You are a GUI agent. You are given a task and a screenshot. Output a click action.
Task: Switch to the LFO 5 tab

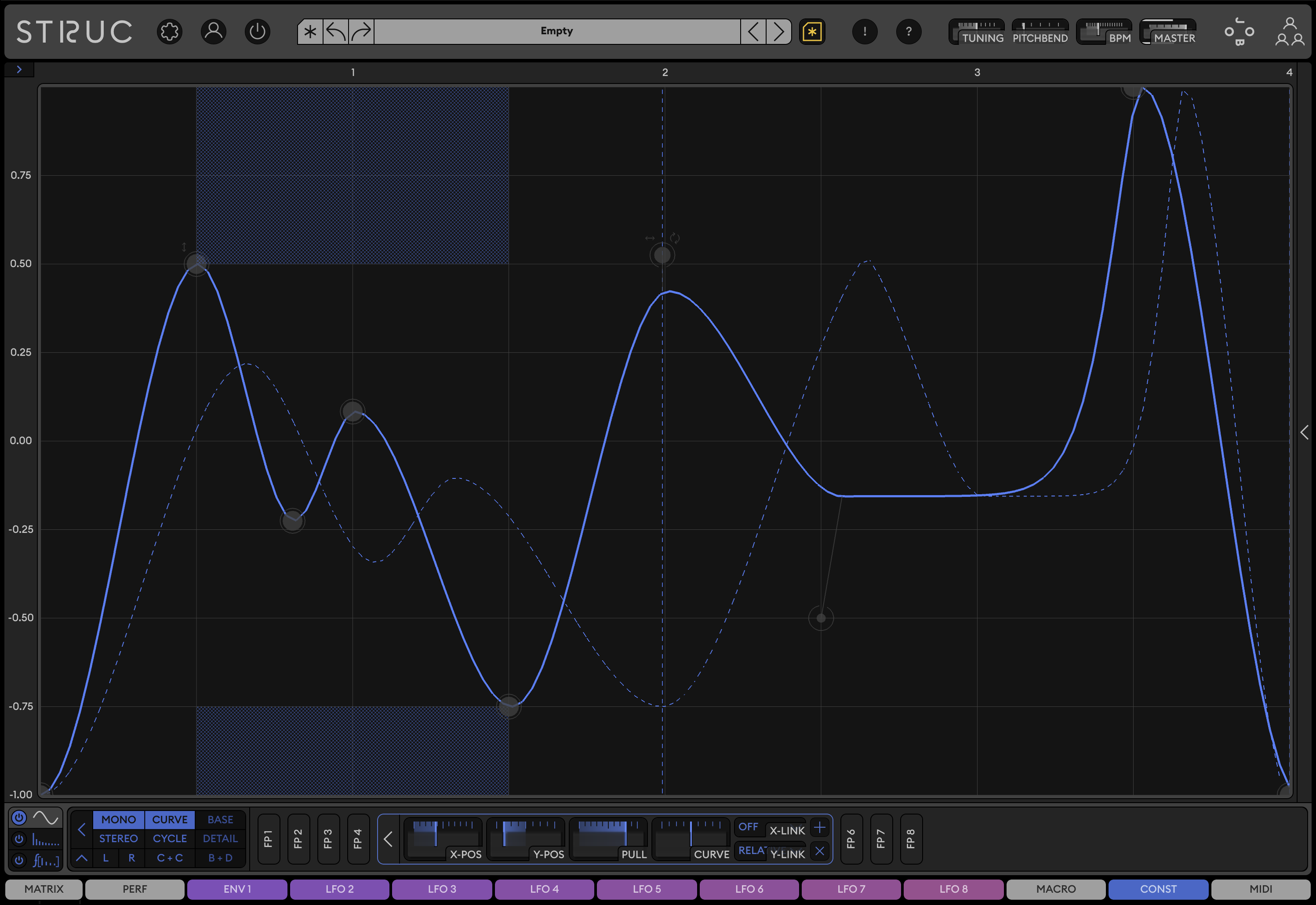click(x=647, y=889)
